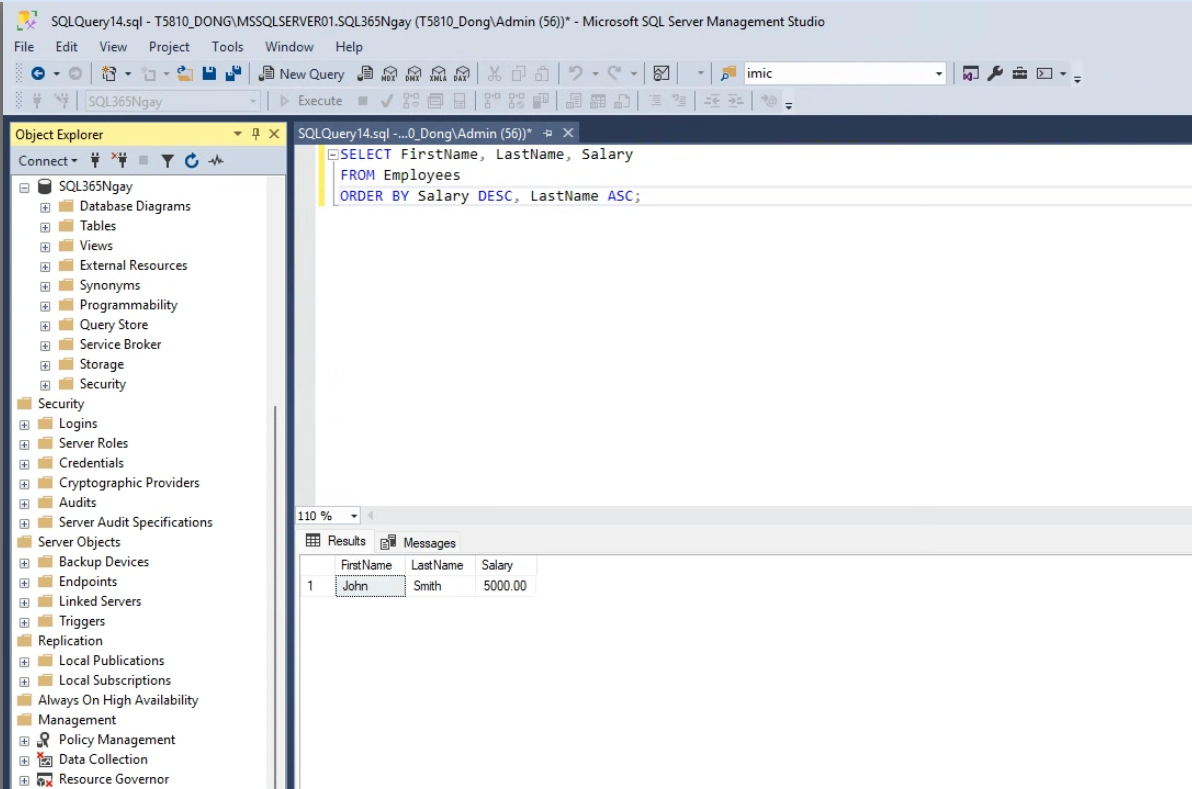Switch output to Results to File
Screen dimensions: 1192x789
coord(623,101)
